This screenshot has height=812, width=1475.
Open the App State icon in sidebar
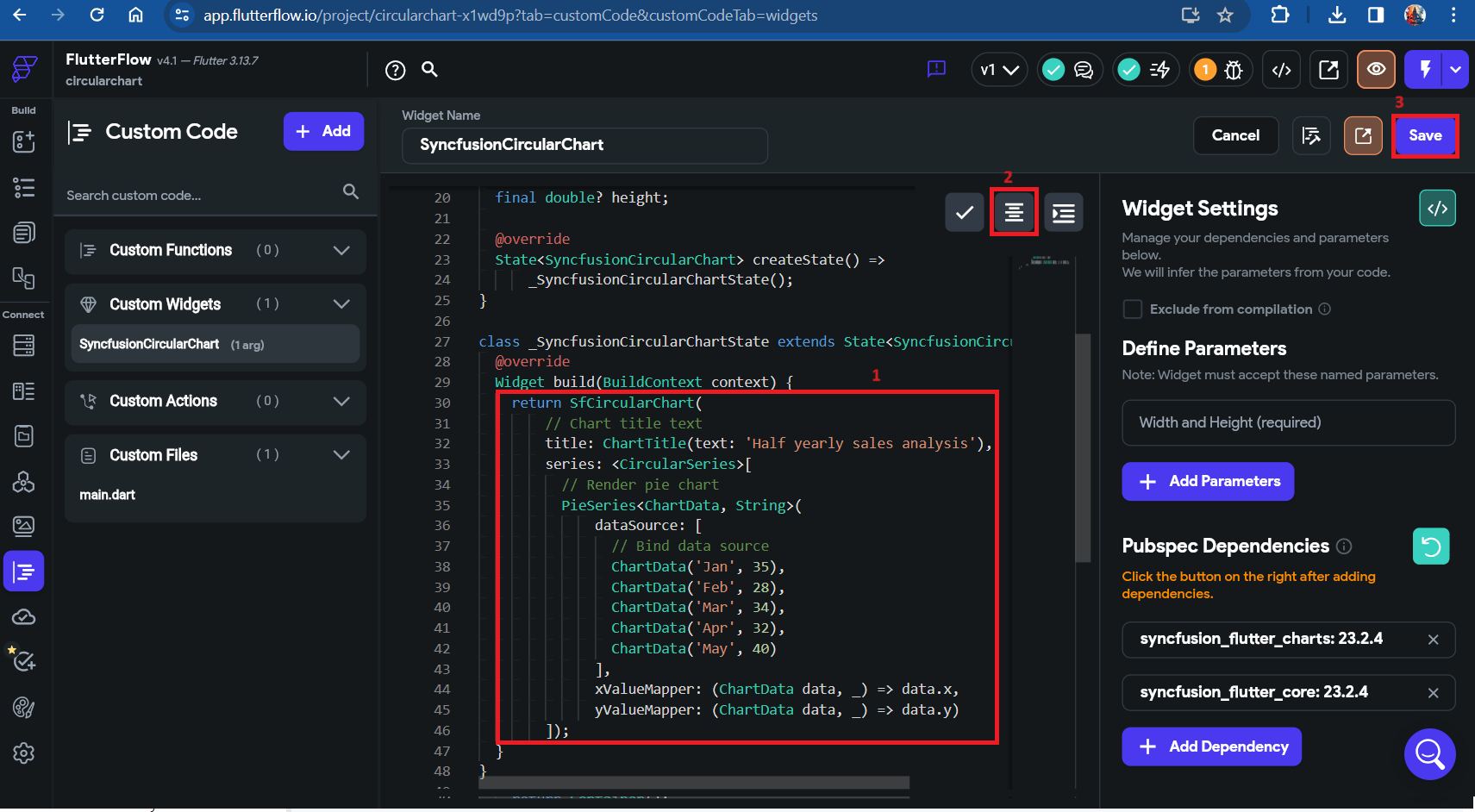24,436
